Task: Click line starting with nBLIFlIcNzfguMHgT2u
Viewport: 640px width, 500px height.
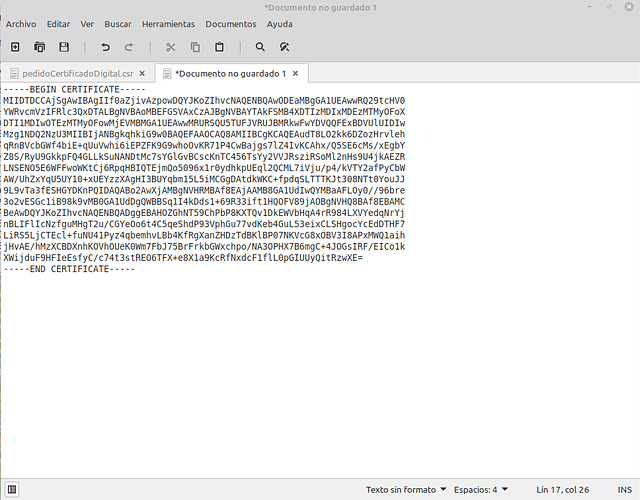Action: point(204,224)
